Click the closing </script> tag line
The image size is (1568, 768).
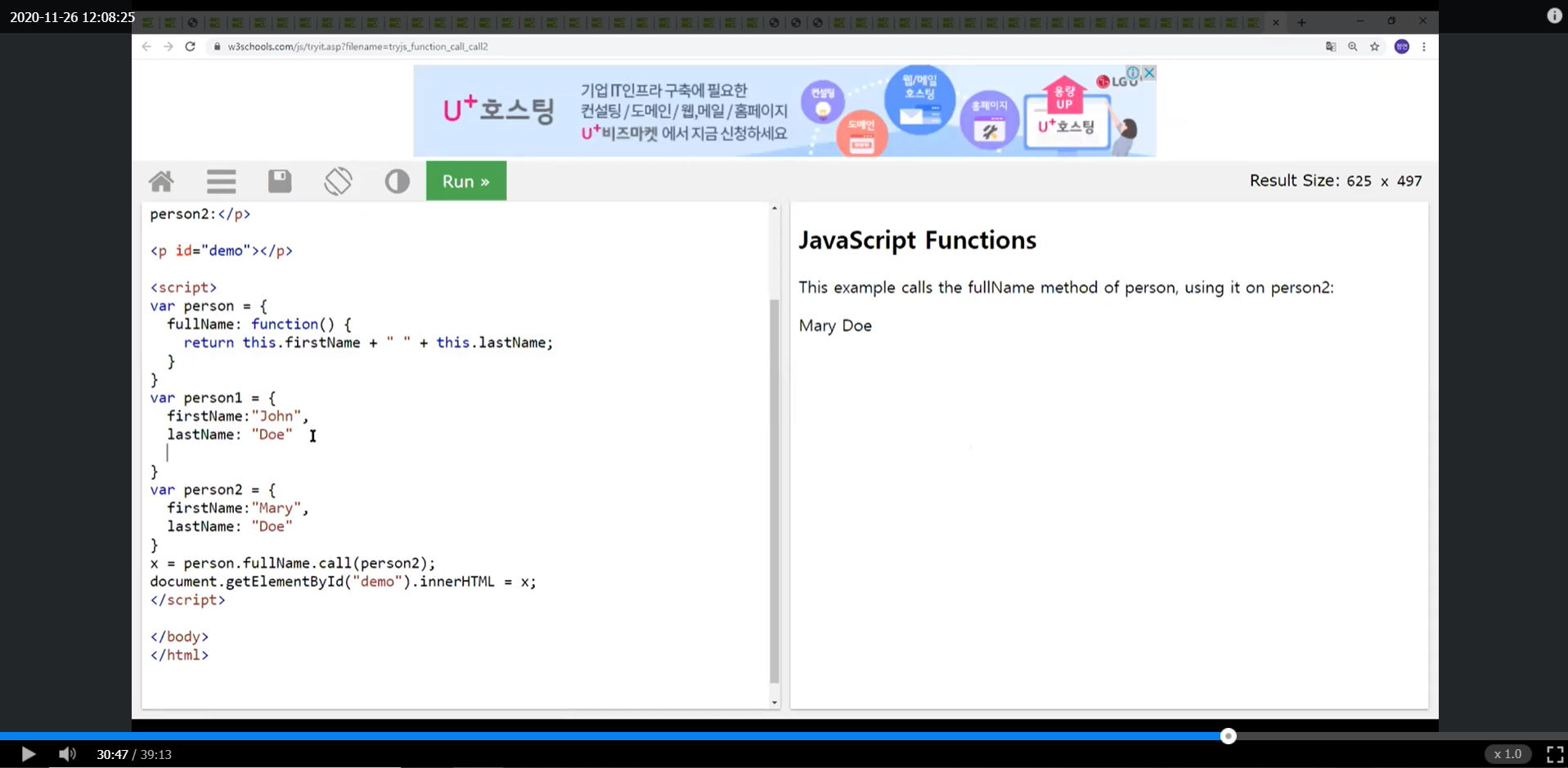pyautogui.click(x=187, y=600)
